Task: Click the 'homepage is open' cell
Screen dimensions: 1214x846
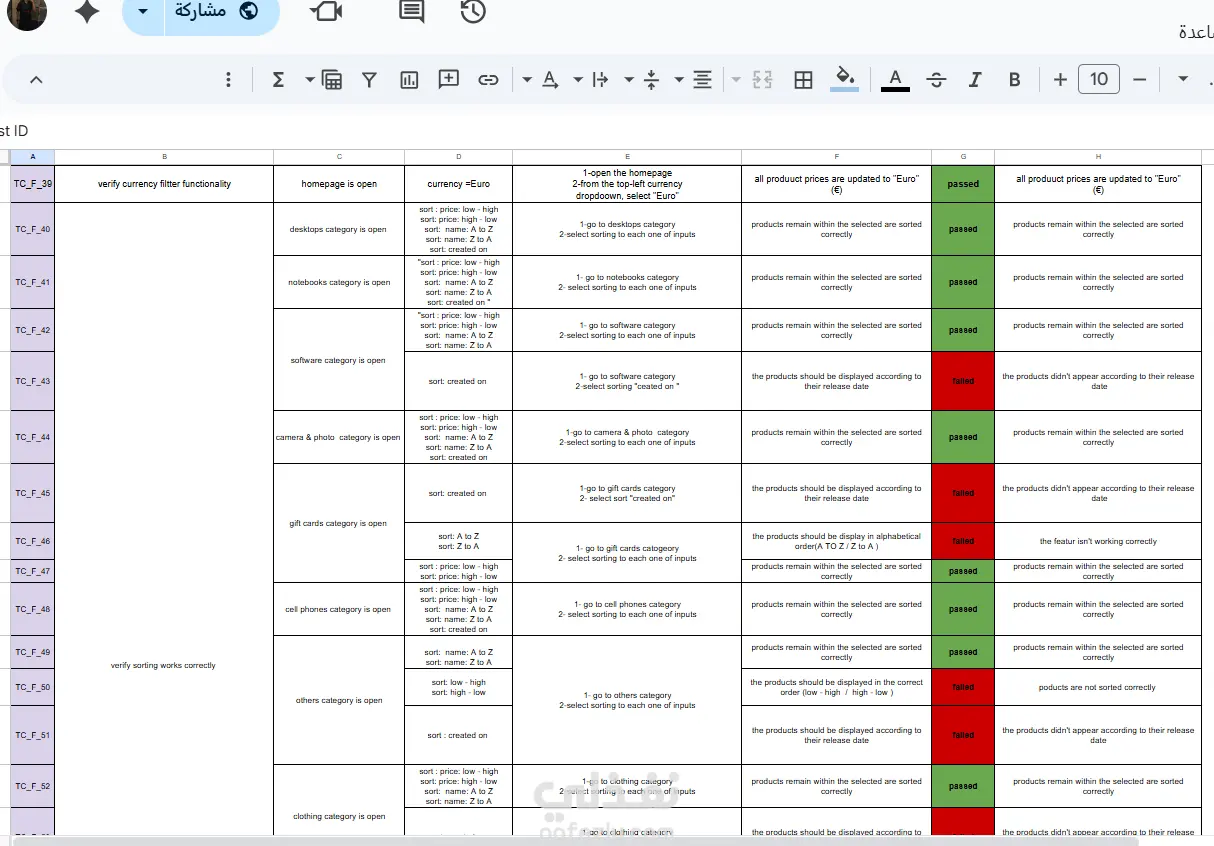Action: (339, 184)
